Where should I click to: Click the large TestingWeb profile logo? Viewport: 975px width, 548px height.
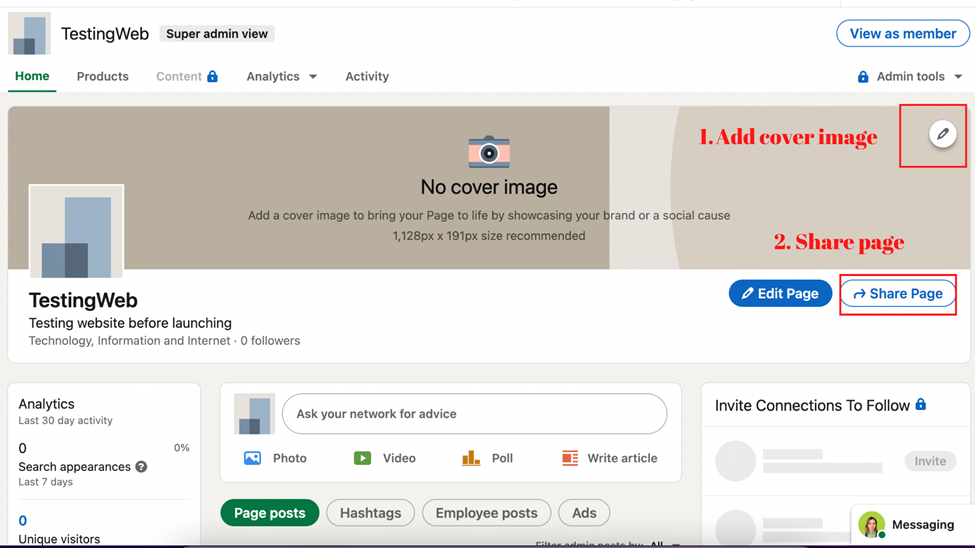click(x=76, y=231)
